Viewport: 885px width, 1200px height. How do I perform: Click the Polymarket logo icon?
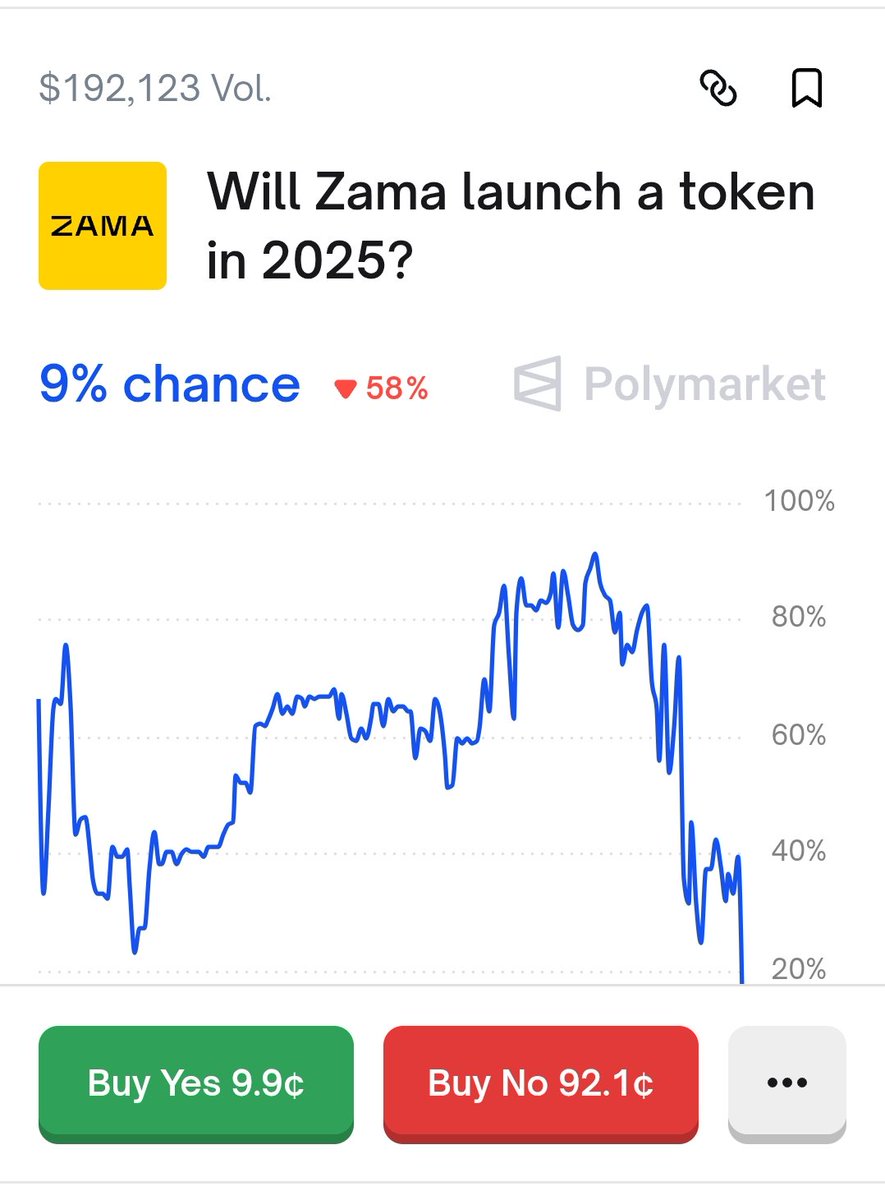pyautogui.click(x=538, y=385)
